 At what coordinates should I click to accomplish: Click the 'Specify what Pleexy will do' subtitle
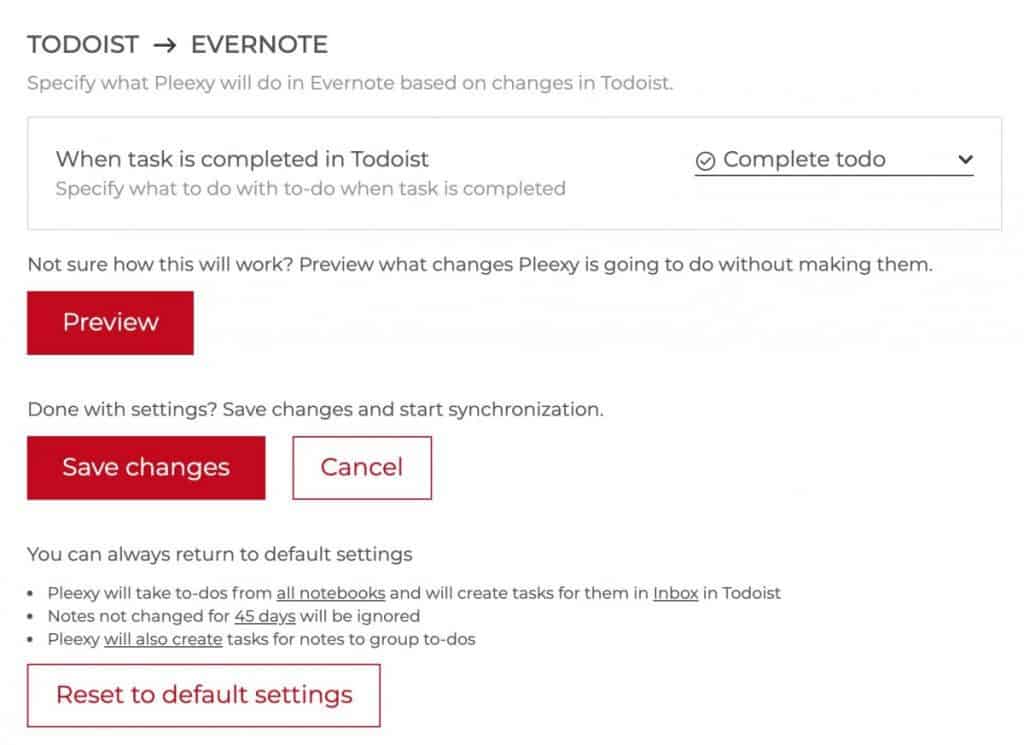click(x=350, y=83)
